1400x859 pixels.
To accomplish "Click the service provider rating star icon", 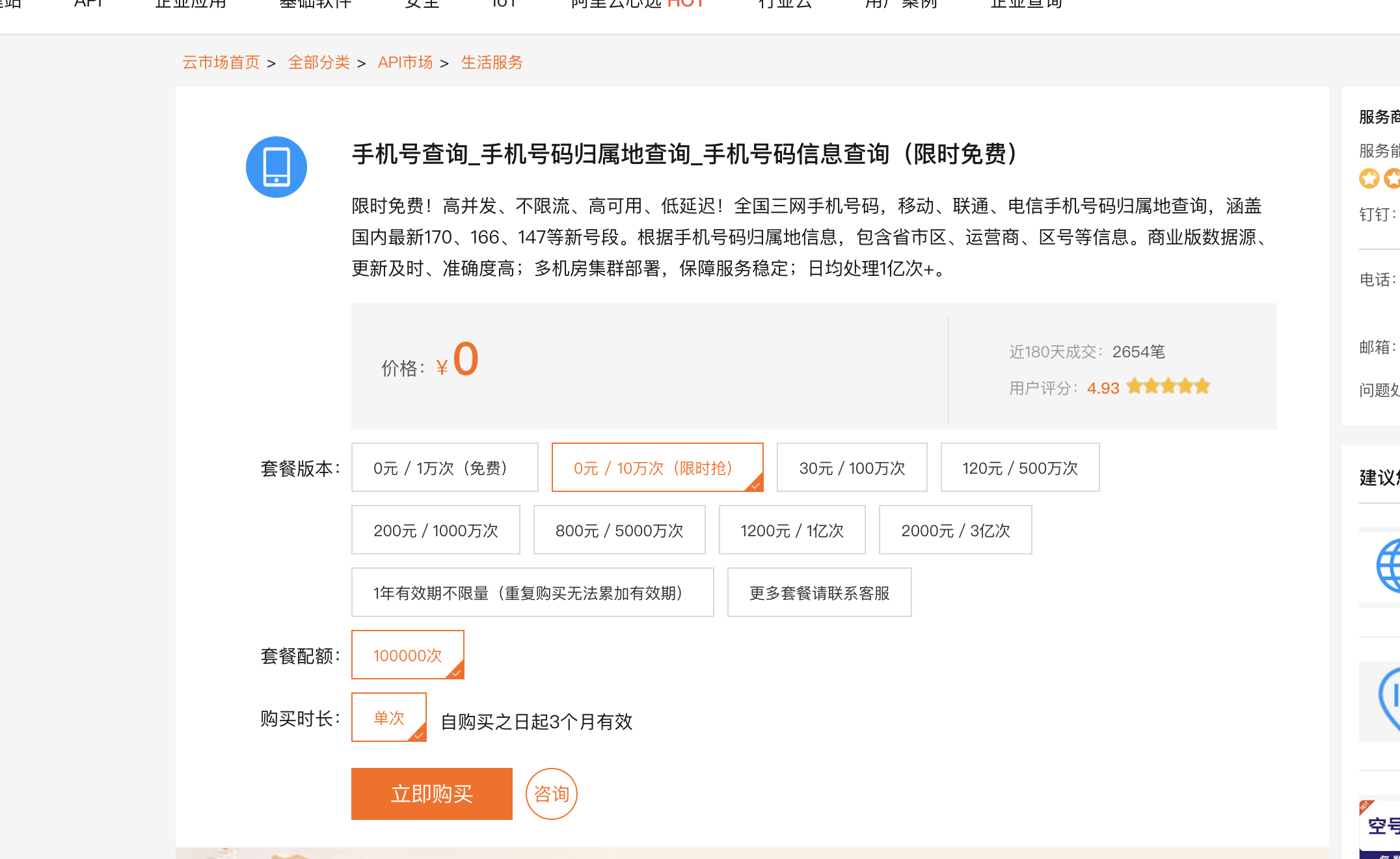I will [1369, 178].
